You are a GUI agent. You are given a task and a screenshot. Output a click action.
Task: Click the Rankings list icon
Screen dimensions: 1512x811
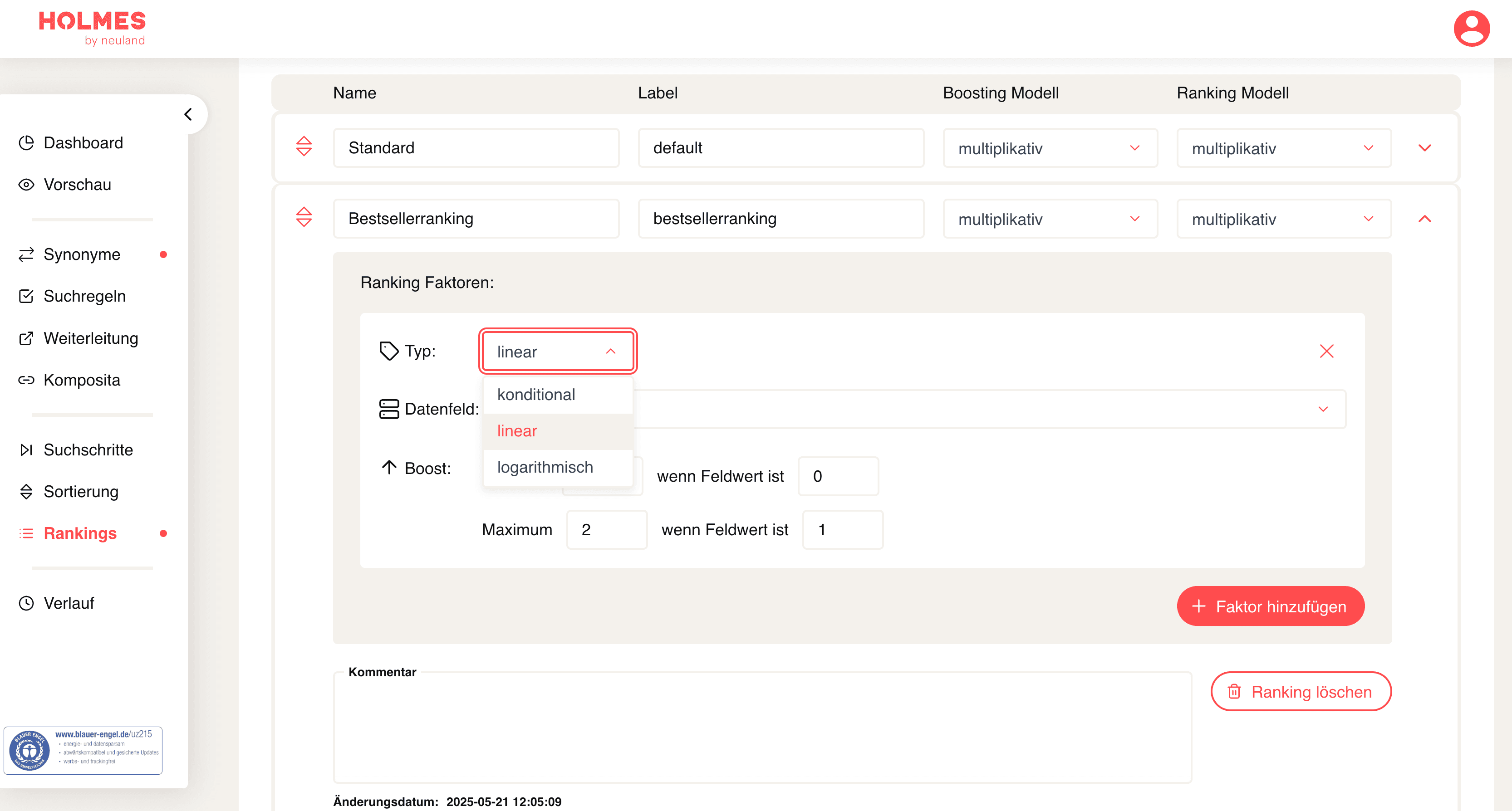(26, 533)
